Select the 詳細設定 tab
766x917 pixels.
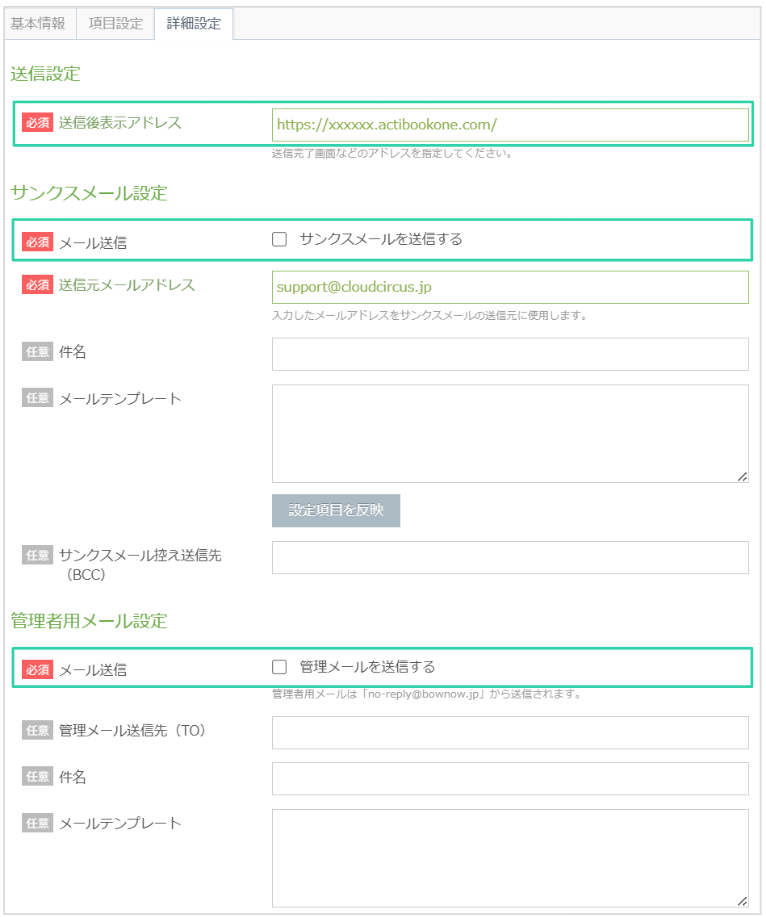click(194, 24)
